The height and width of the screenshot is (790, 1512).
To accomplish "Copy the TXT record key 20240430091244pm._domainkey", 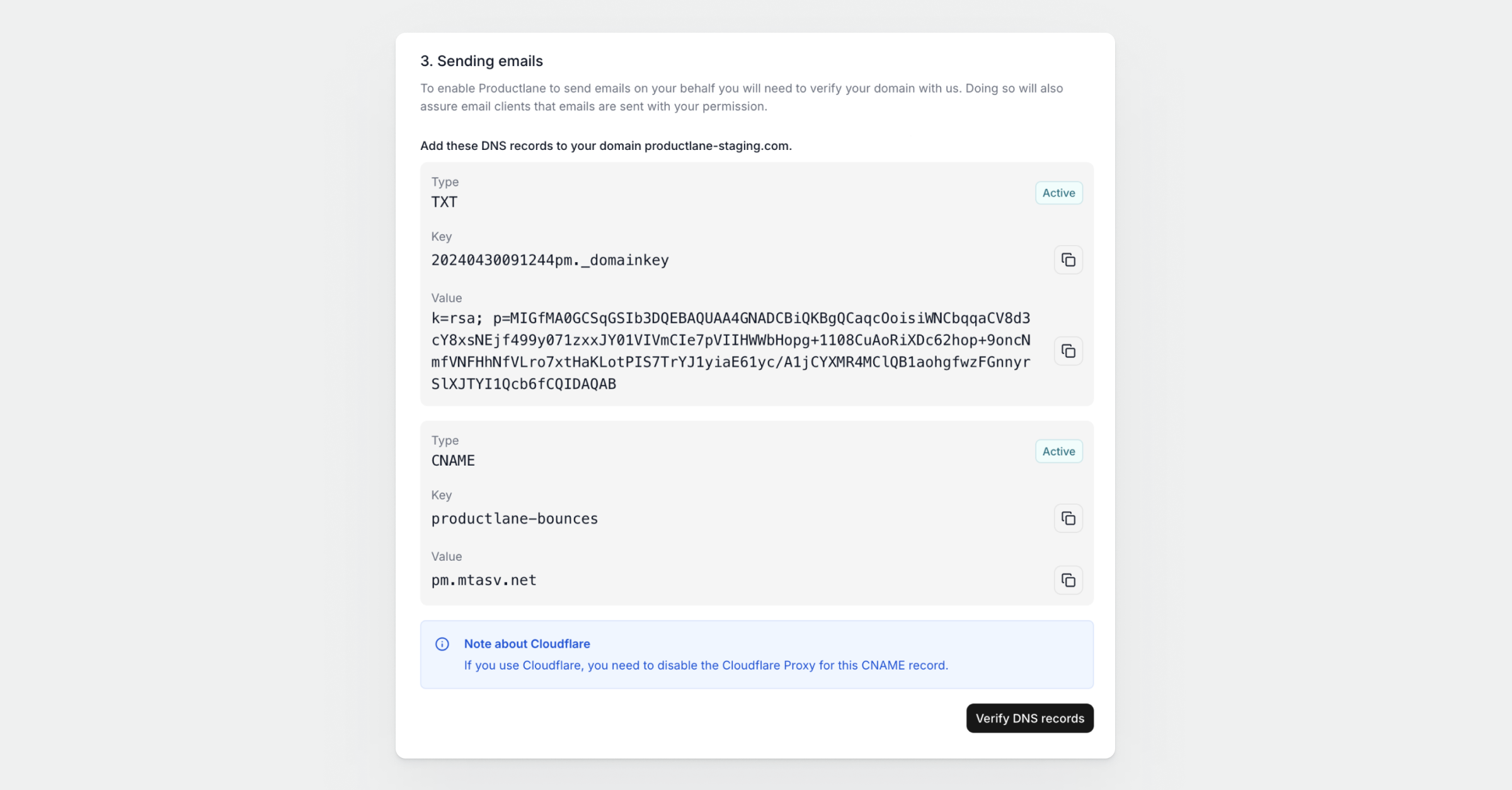I will coord(1068,260).
